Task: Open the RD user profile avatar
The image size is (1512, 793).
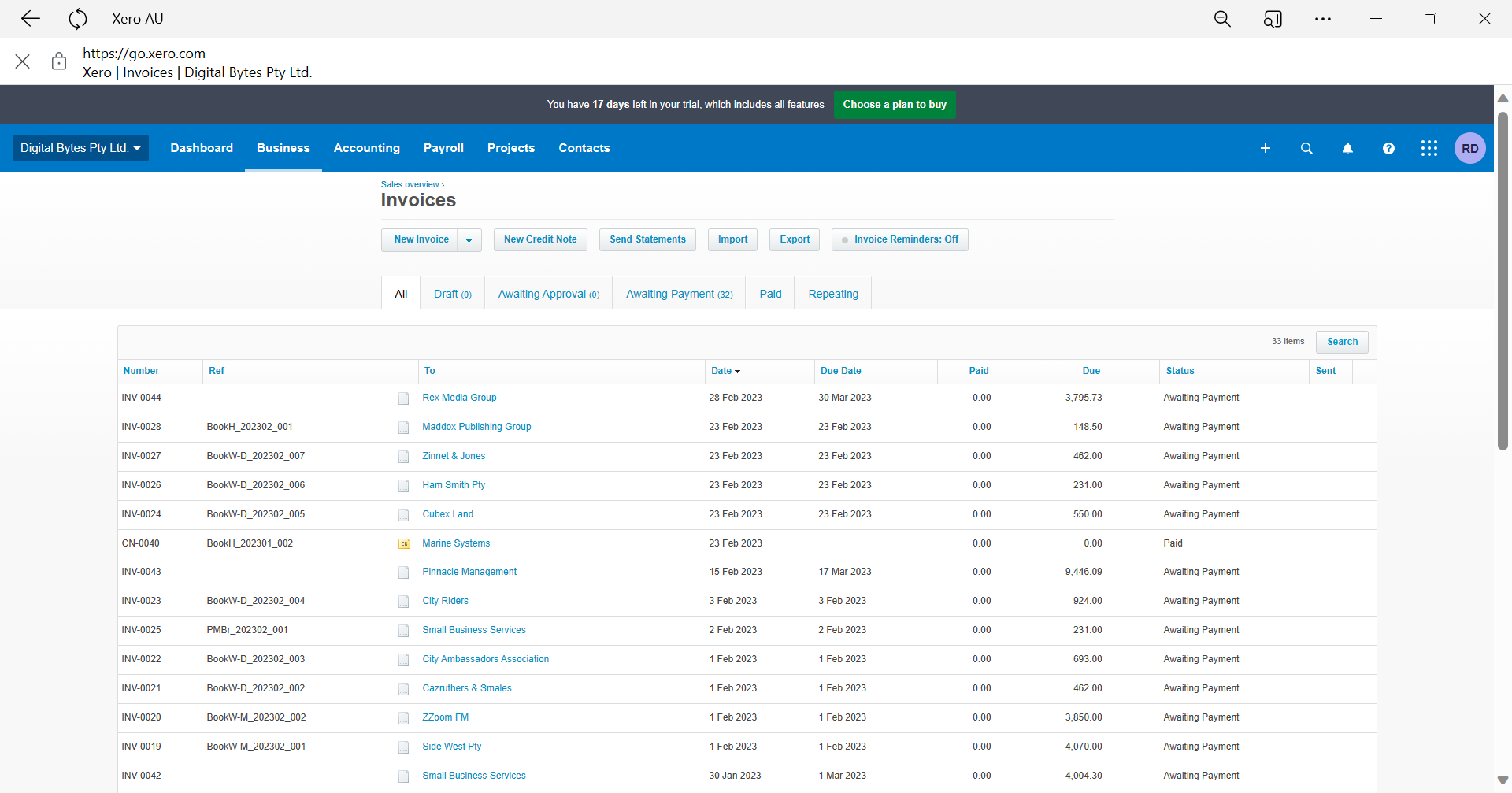Action: (1470, 148)
